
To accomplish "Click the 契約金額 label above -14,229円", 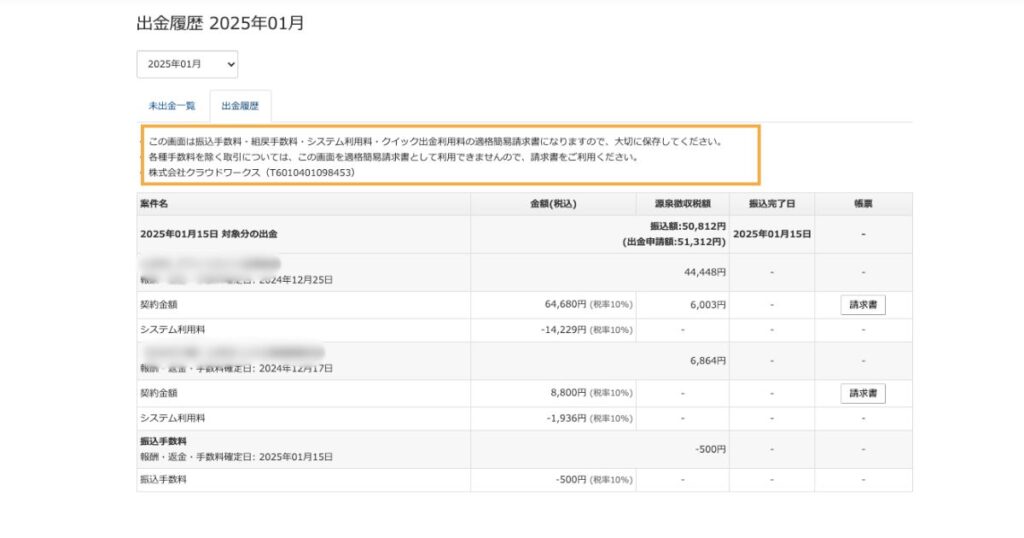I will 159,305.
